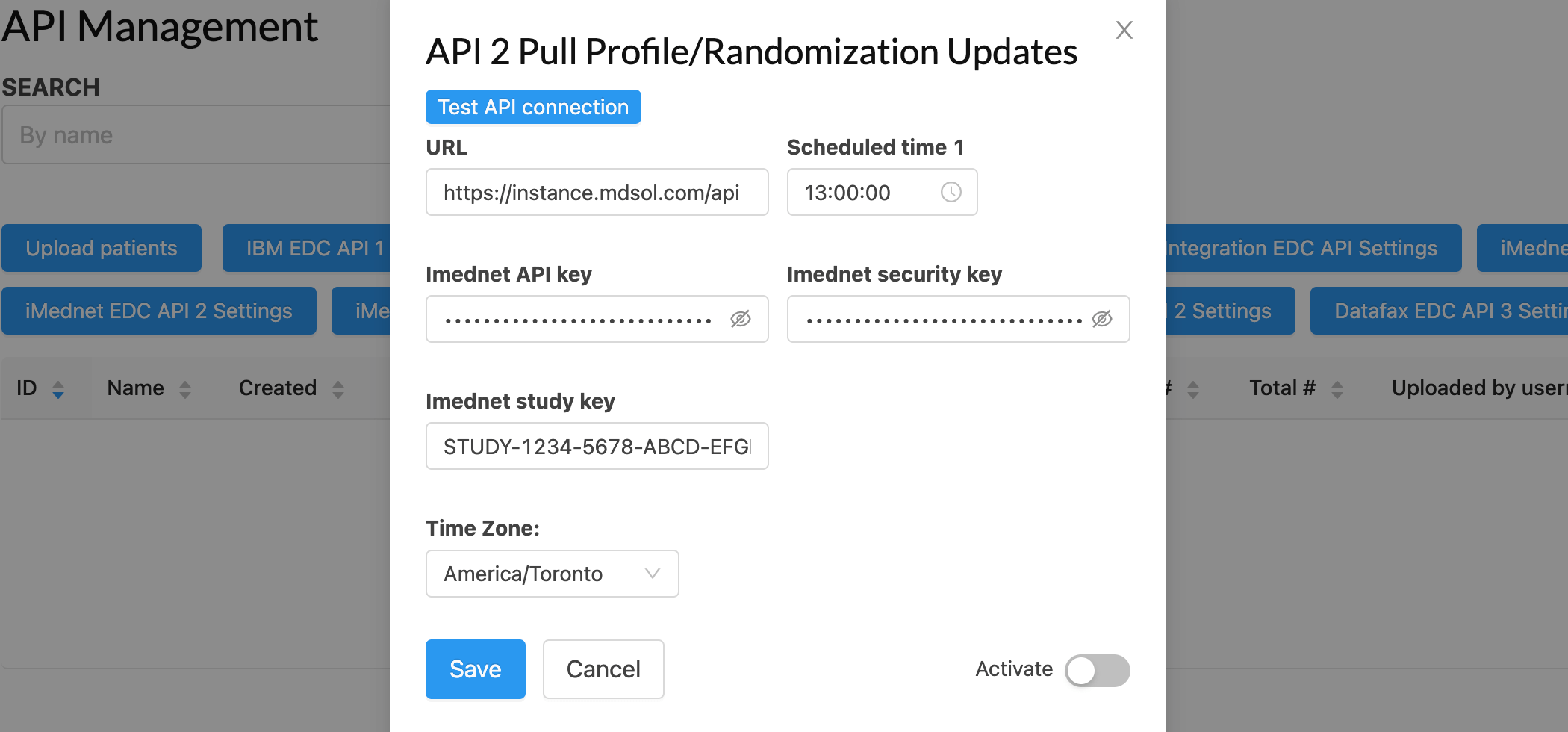Cancel the API settings dialog
The width and height of the screenshot is (1568, 732).
pyautogui.click(x=603, y=669)
